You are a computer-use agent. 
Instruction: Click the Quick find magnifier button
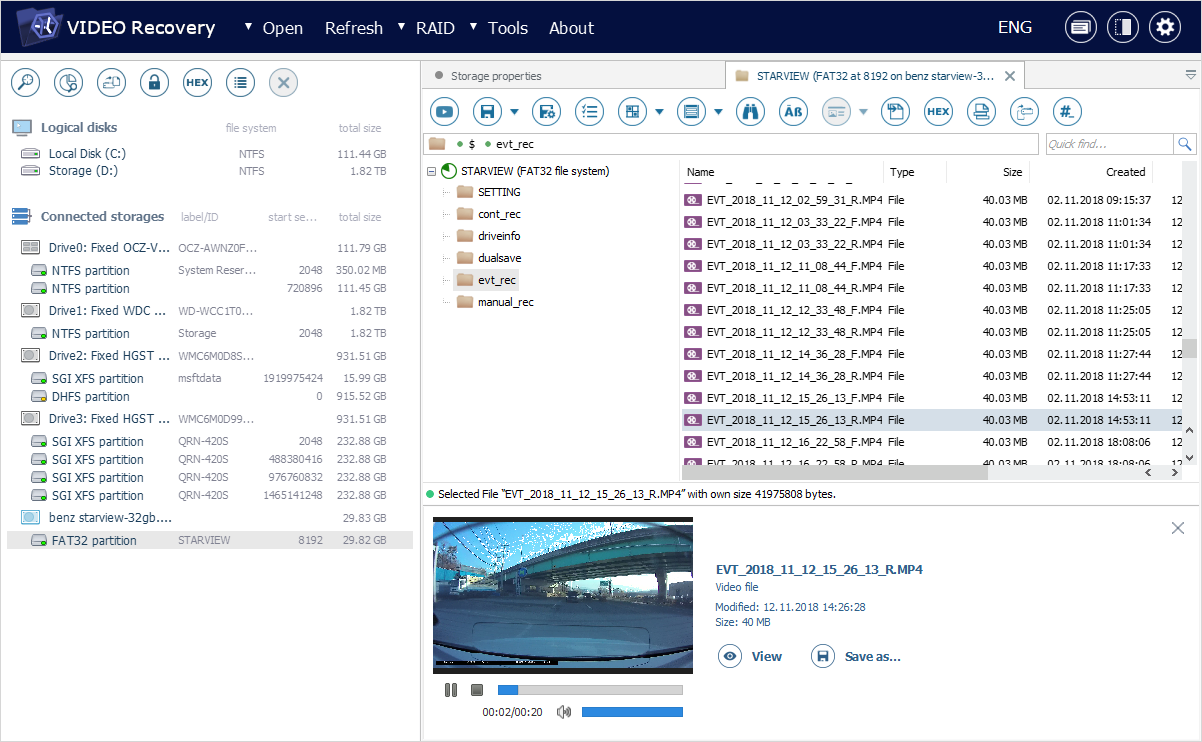1185,144
